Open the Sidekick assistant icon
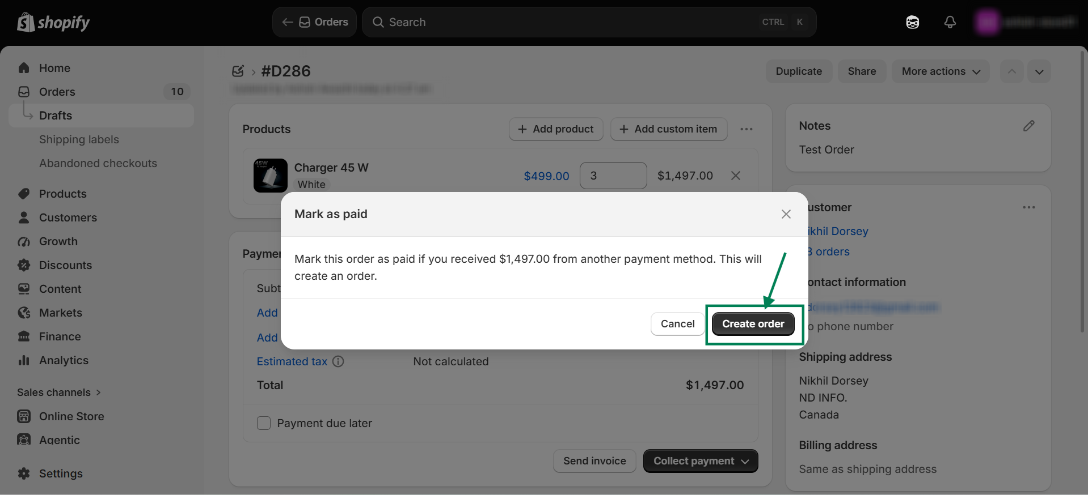 pyautogui.click(x=912, y=22)
